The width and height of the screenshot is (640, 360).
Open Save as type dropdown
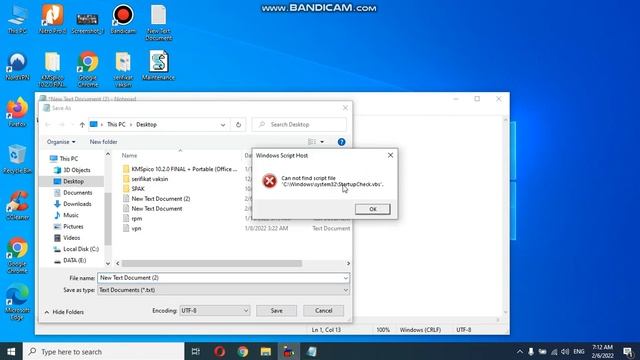click(223, 290)
